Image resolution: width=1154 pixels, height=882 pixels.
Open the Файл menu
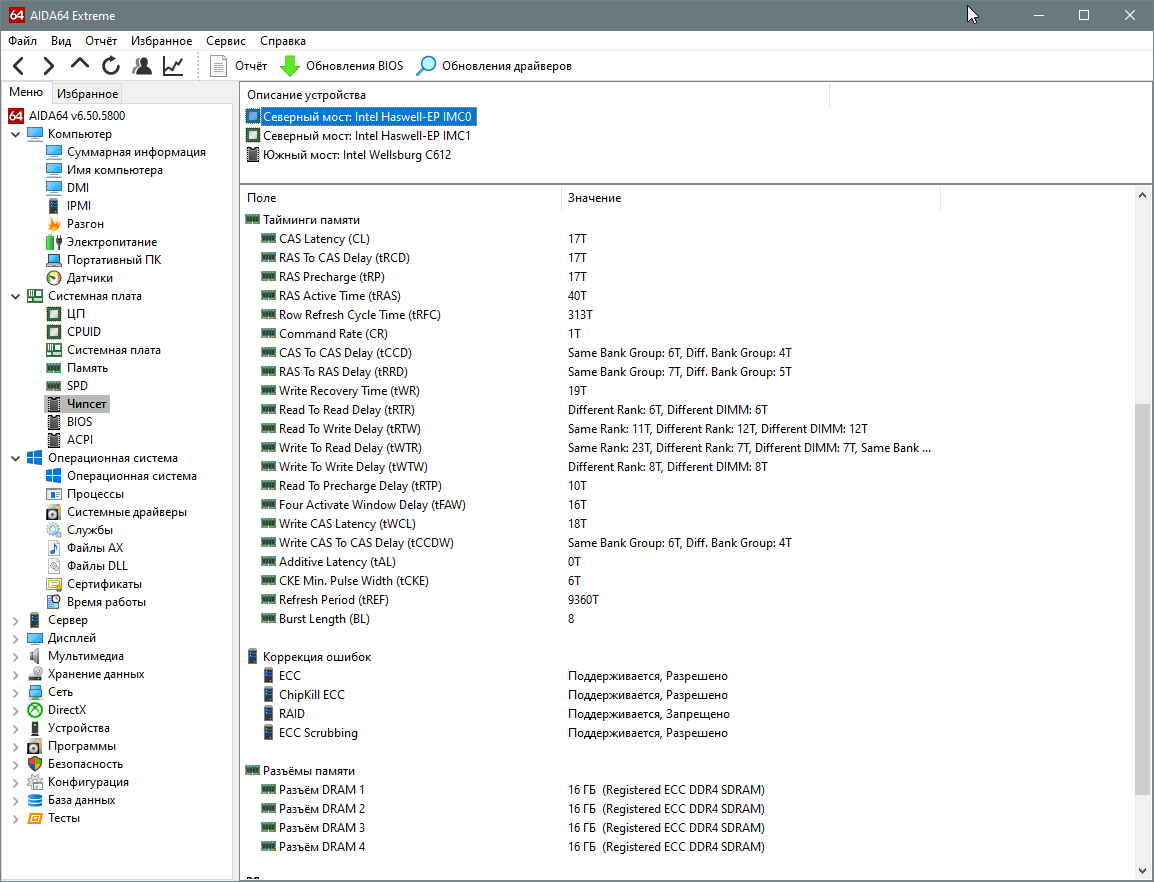click(23, 41)
